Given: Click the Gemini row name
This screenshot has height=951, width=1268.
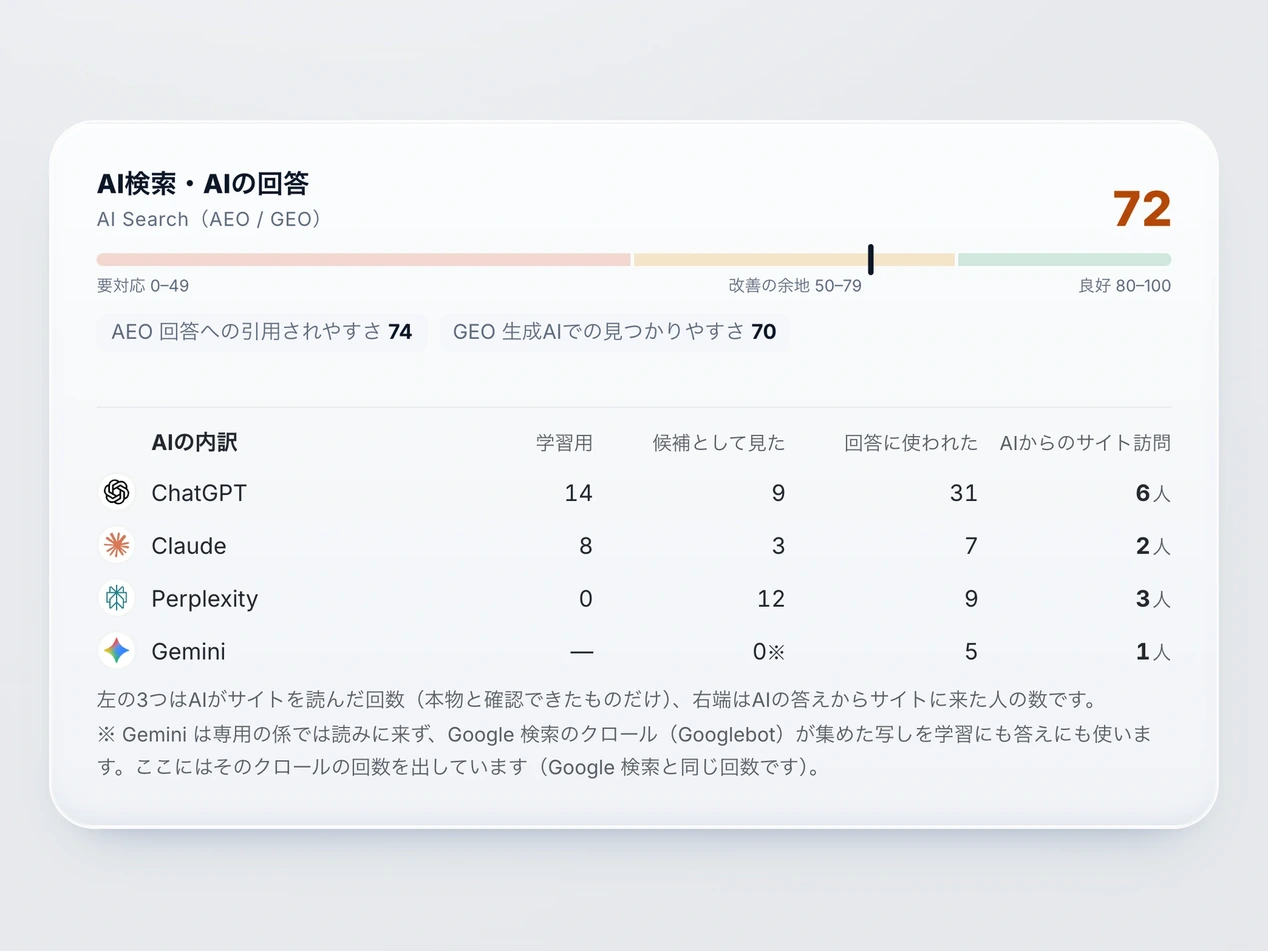Looking at the screenshot, I should pos(188,652).
